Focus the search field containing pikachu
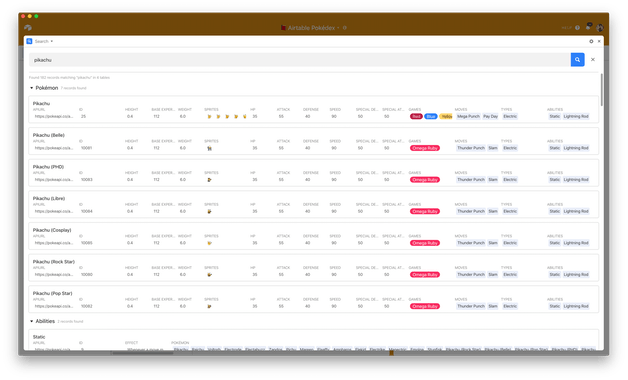Image resolution: width=628 pixels, height=380 pixels. (300, 60)
